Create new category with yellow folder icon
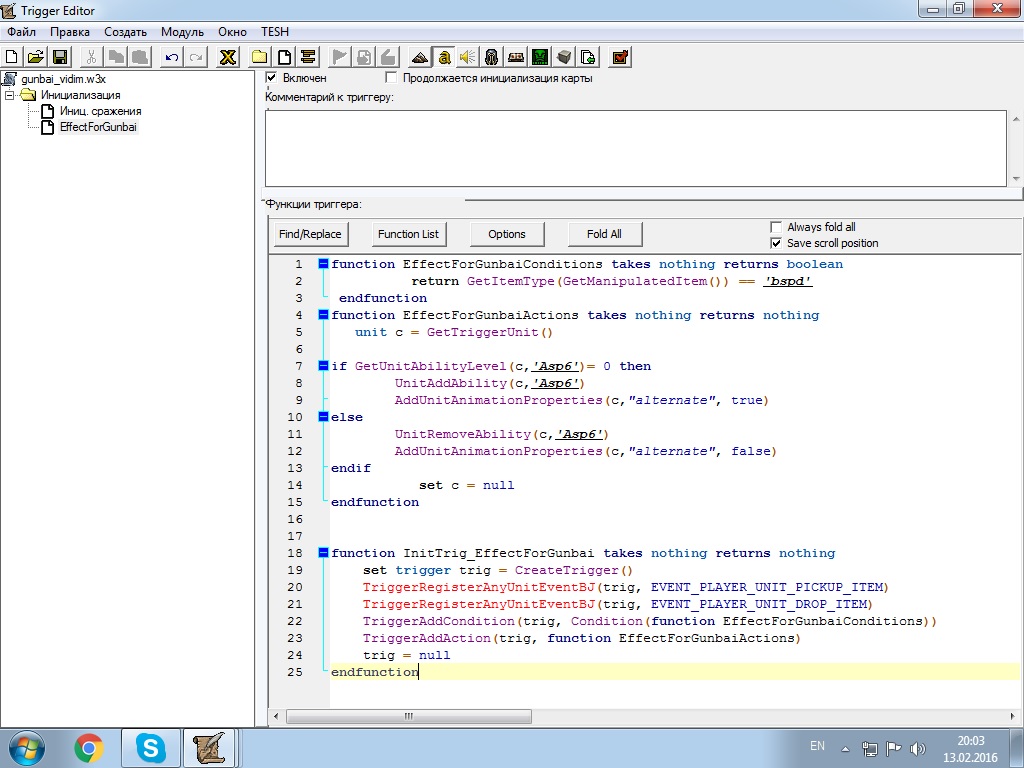 260,56
